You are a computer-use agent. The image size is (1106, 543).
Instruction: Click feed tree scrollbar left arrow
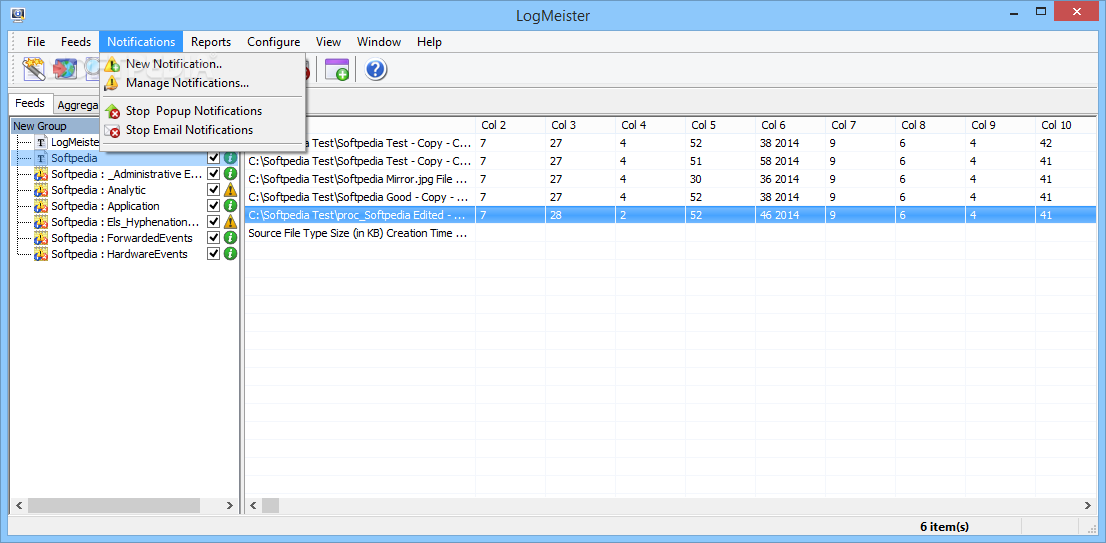click(x=19, y=506)
